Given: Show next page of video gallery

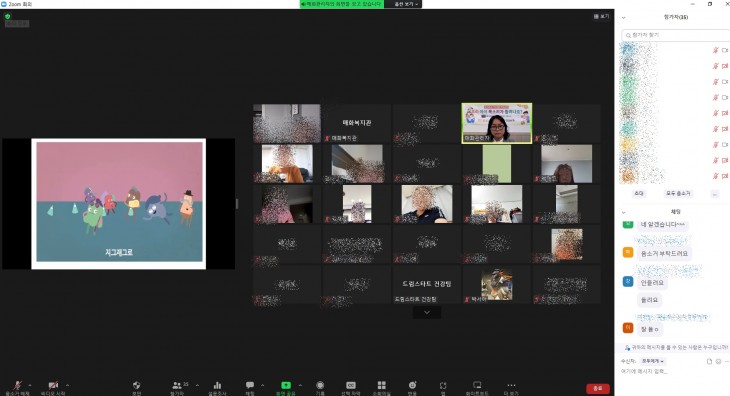Looking at the screenshot, I should (x=427, y=312).
